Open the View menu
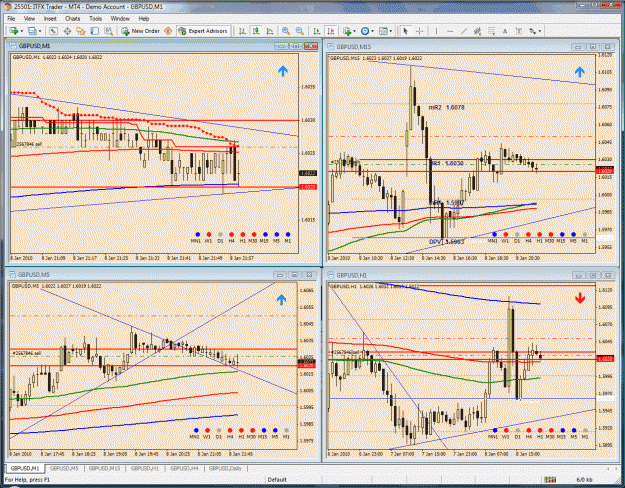625x488 pixels. tap(29, 19)
